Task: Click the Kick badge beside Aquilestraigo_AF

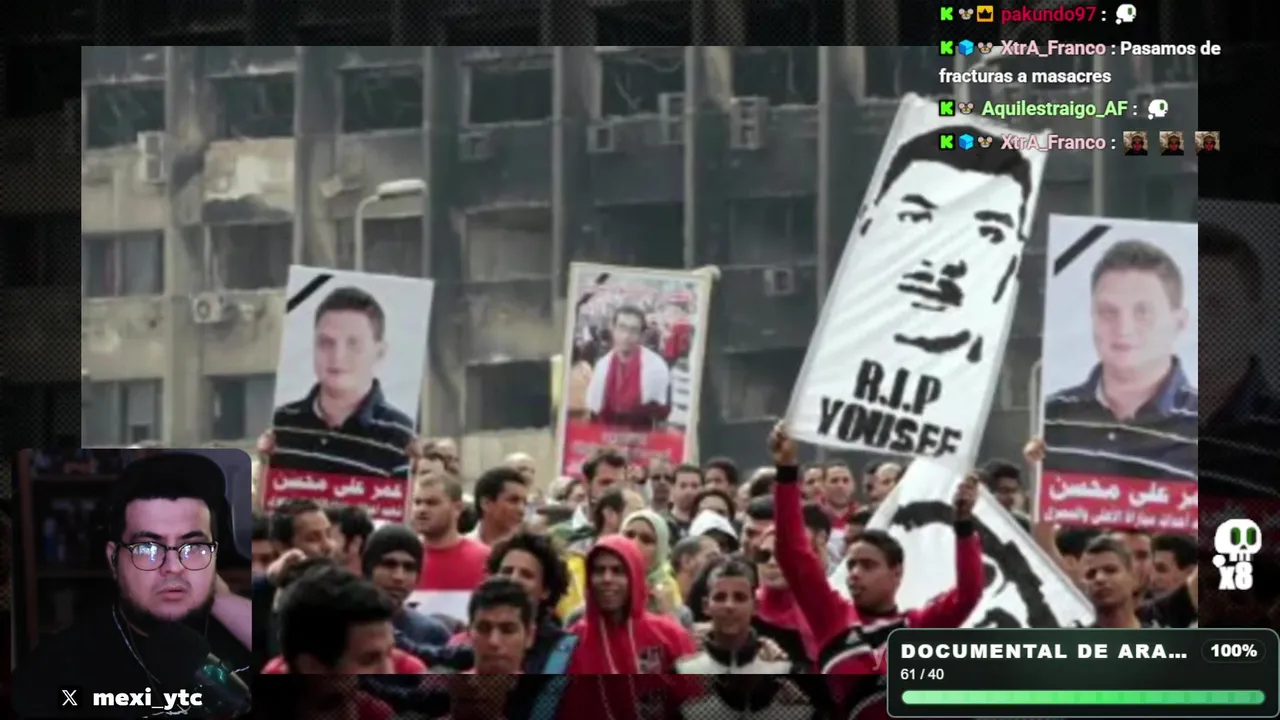Action: pos(947,108)
